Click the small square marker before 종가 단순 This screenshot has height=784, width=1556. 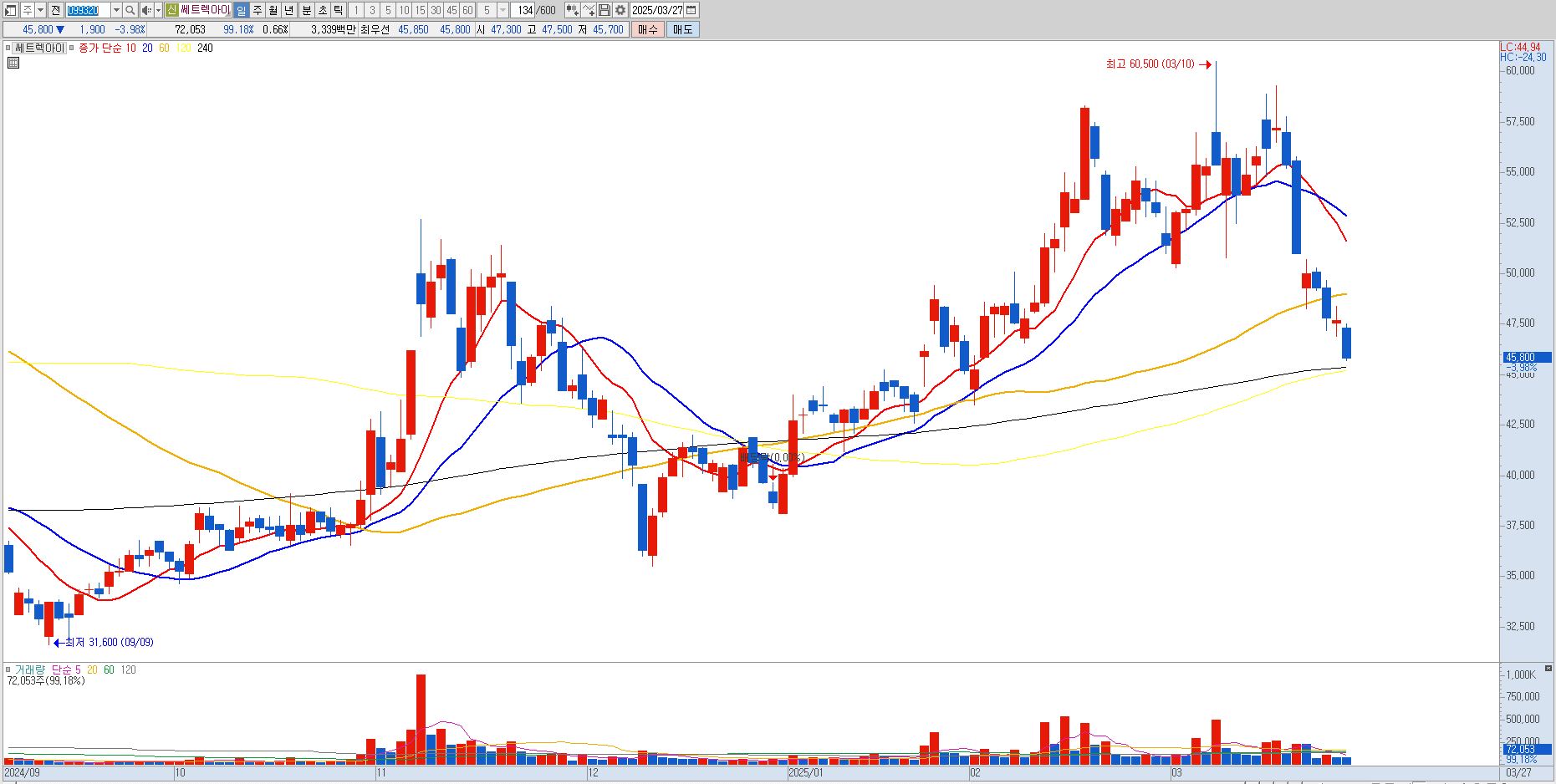click(x=72, y=48)
